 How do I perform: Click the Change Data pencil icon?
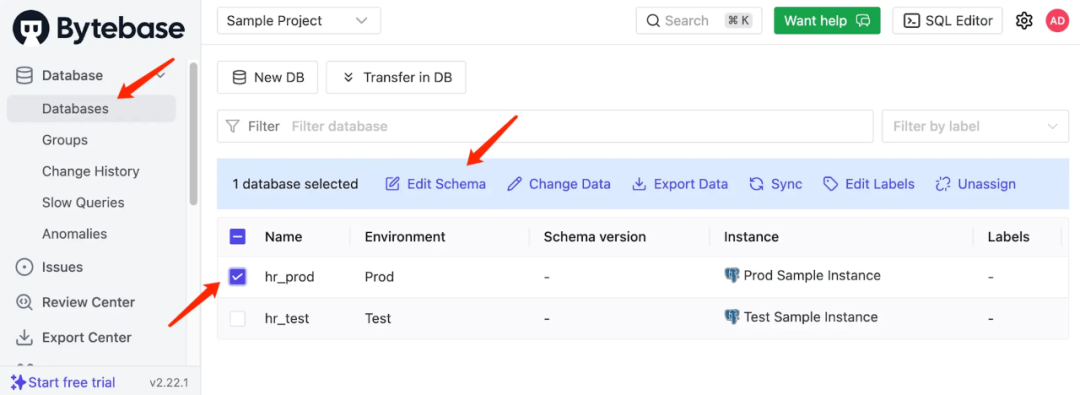tap(515, 184)
